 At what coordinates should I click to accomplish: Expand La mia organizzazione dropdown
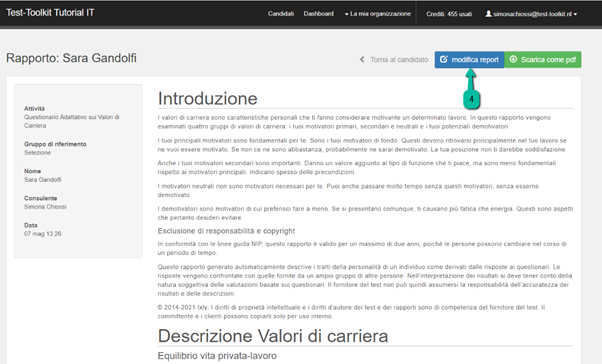[378, 14]
